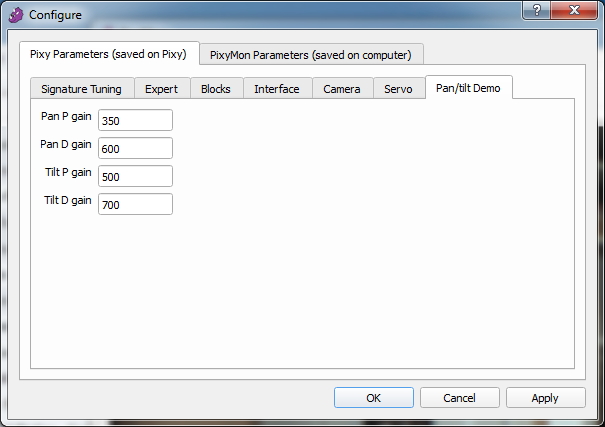Select the Signature Tuning tab

click(81, 89)
